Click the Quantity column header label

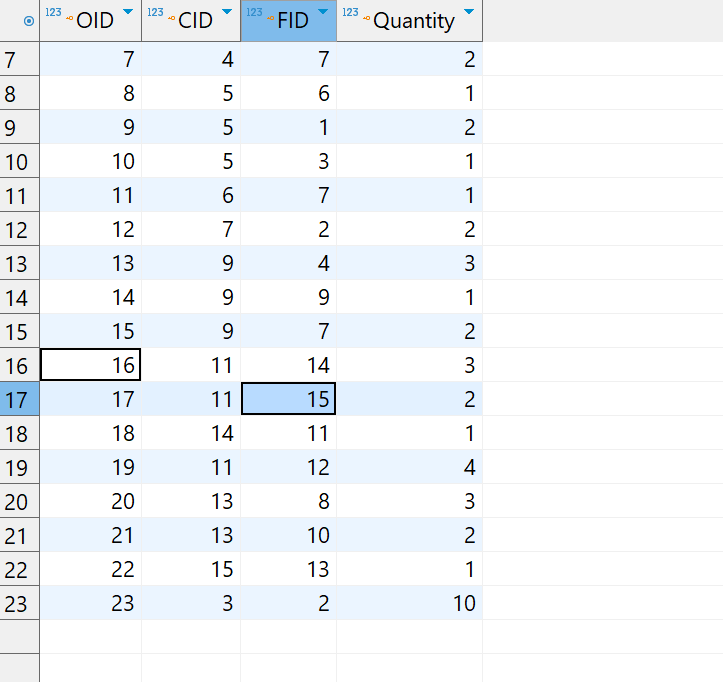(x=414, y=21)
